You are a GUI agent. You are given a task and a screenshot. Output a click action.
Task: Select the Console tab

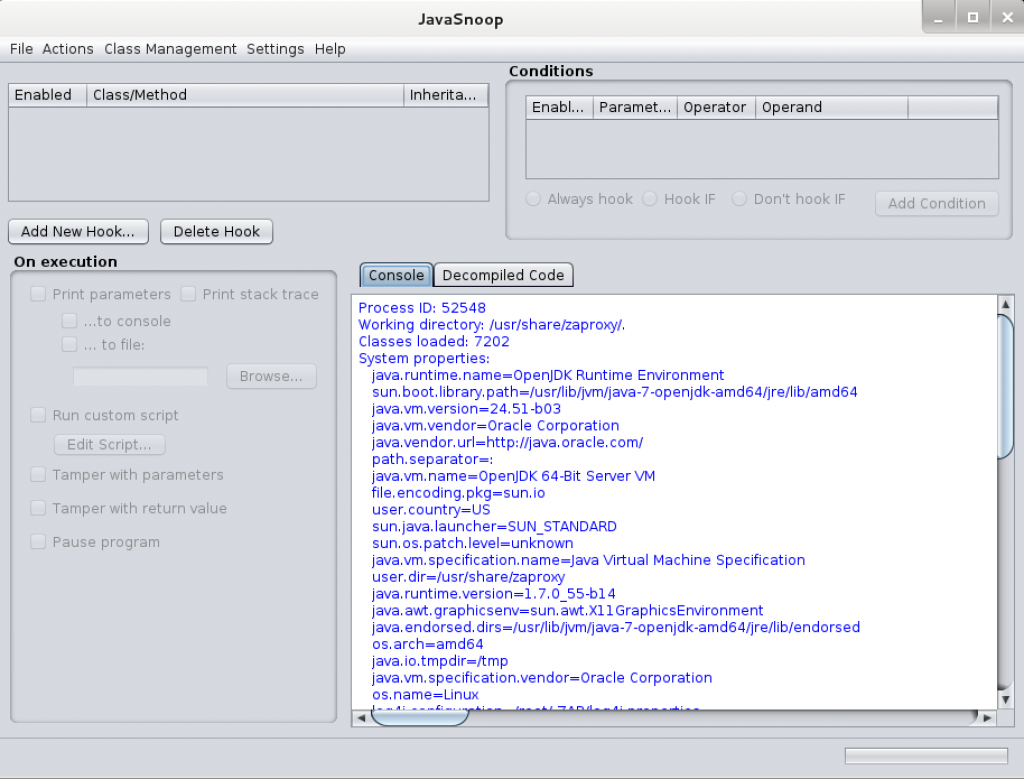pos(396,275)
